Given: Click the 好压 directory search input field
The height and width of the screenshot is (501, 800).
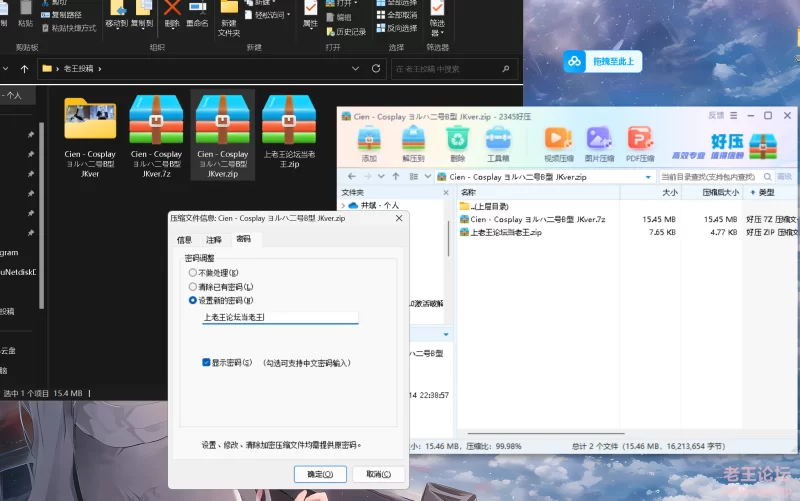Looking at the screenshot, I should point(711,177).
